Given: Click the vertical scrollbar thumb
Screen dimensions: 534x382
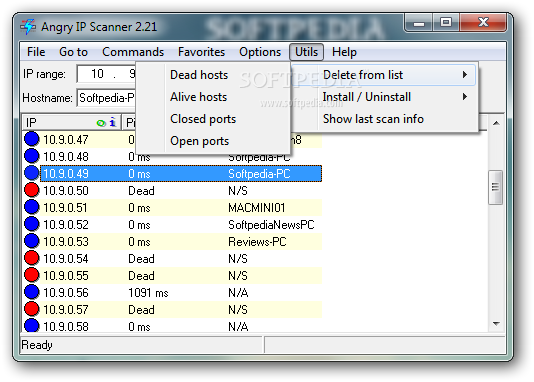Looking at the screenshot, I should [496, 187].
